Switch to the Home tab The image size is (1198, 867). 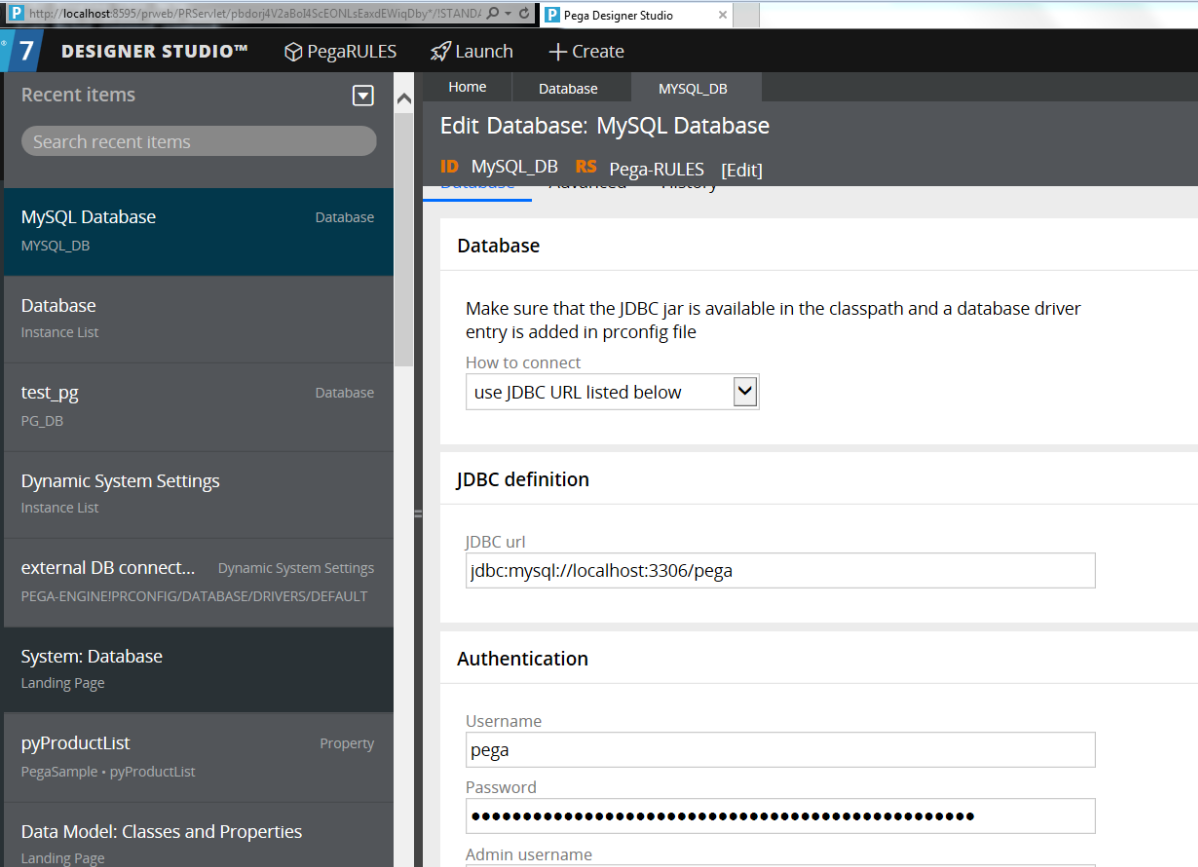tap(467, 87)
